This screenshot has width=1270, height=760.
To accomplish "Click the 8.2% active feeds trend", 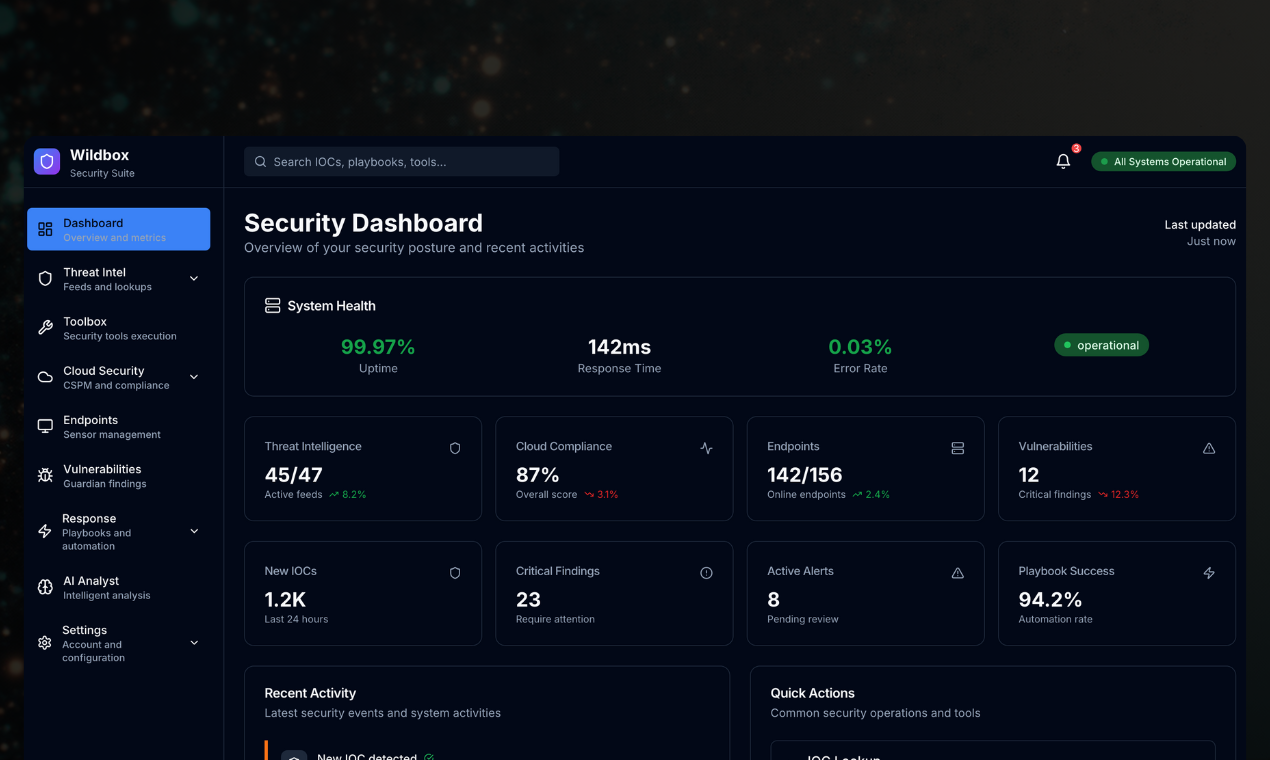I will point(347,495).
